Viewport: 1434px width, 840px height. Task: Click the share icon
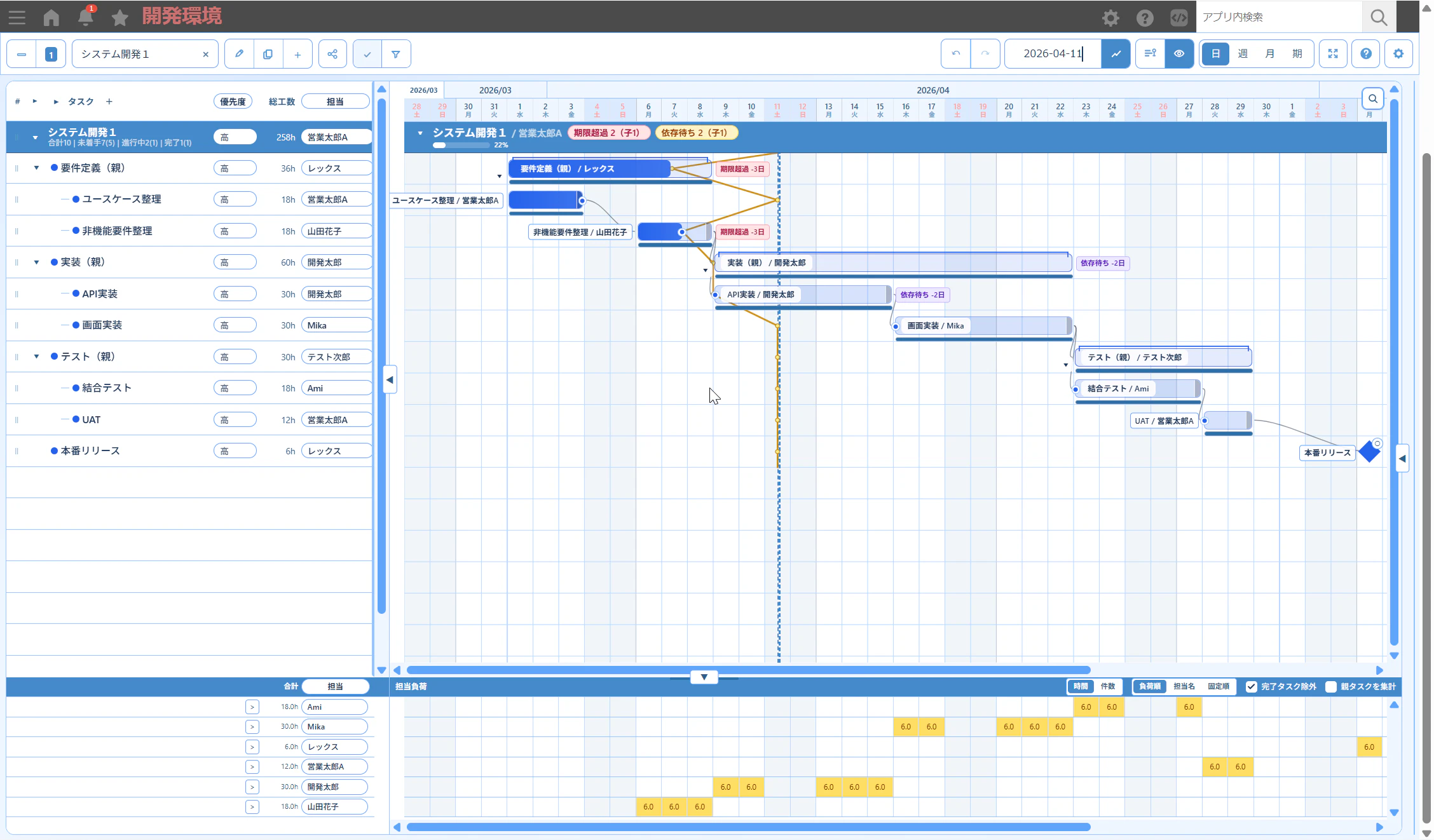(x=332, y=54)
